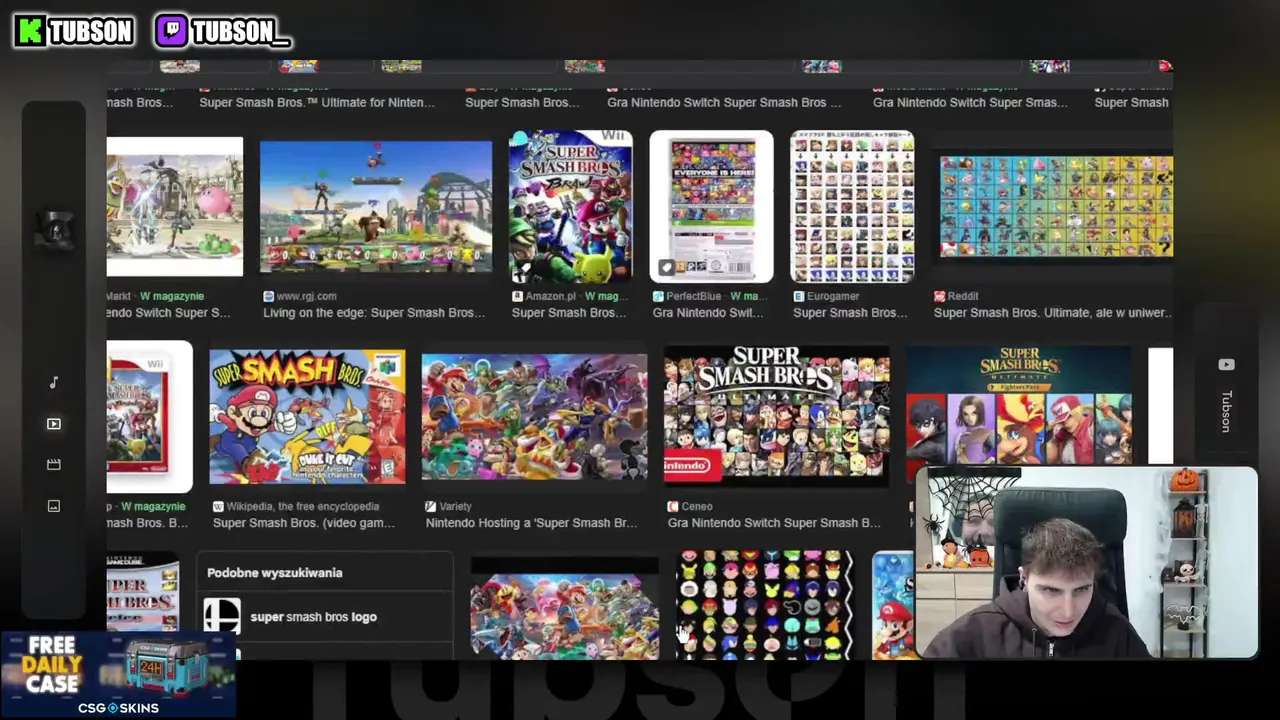Image resolution: width=1280 pixels, height=720 pixels.
Task: Open Fighters Pass Super Smash Bros thumbnail
Action: coord(1019,407)
